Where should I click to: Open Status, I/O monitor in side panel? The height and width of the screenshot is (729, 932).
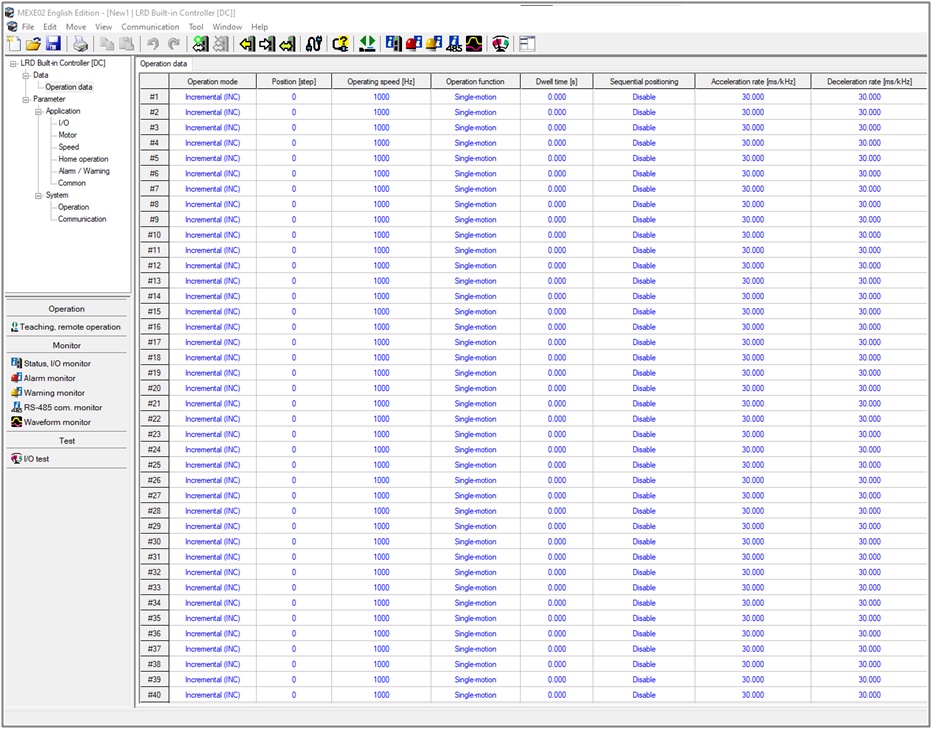[x=57, y=364]
